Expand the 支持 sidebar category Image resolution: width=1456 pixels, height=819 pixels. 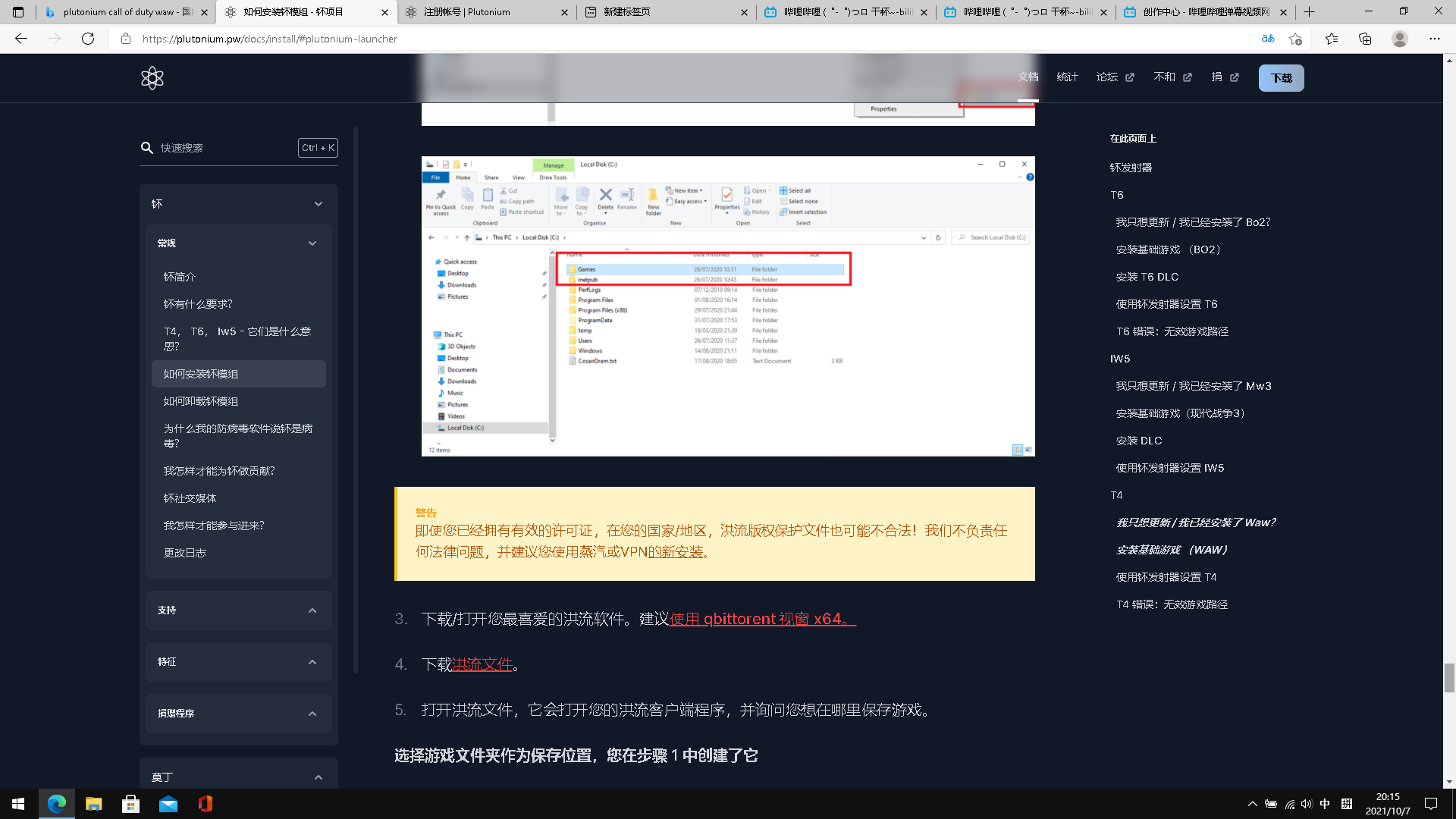[x=312, y=610]
